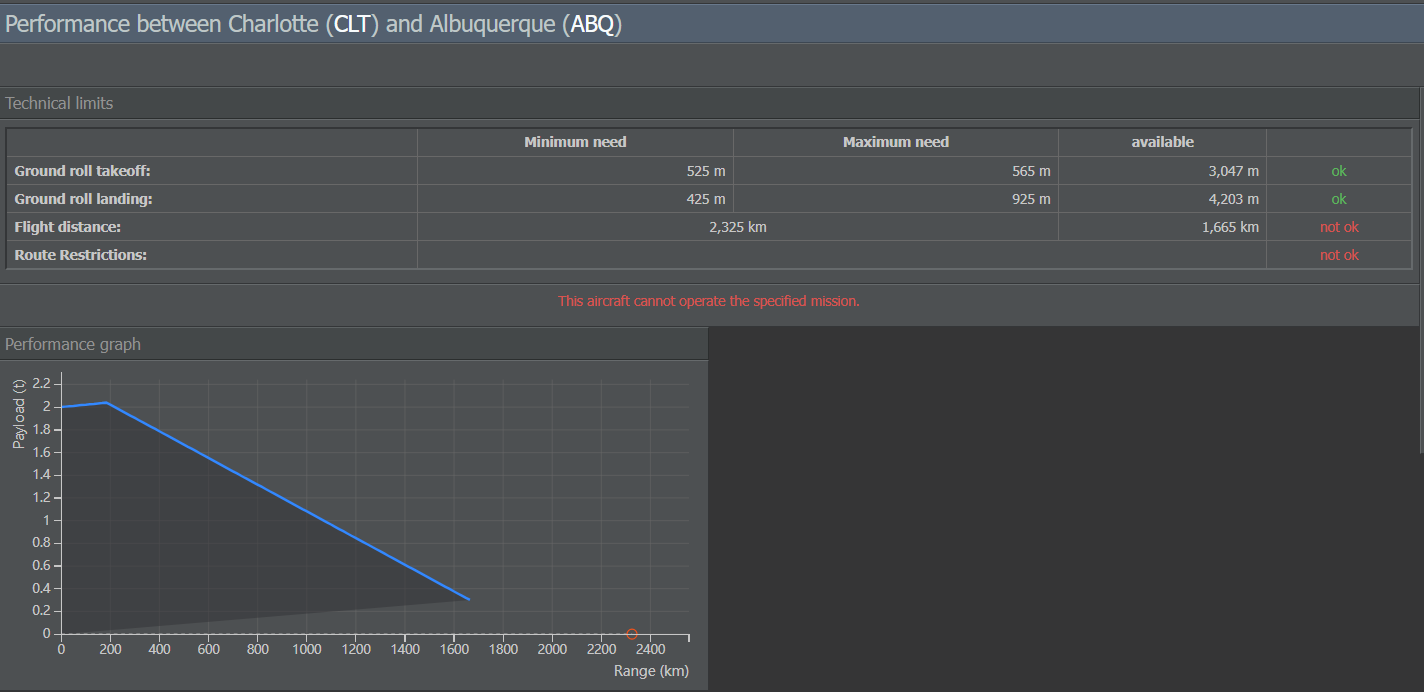Click the '1.8' payload axis tick label
This screenshot has width=1424, height=692.
coord(41,429)
